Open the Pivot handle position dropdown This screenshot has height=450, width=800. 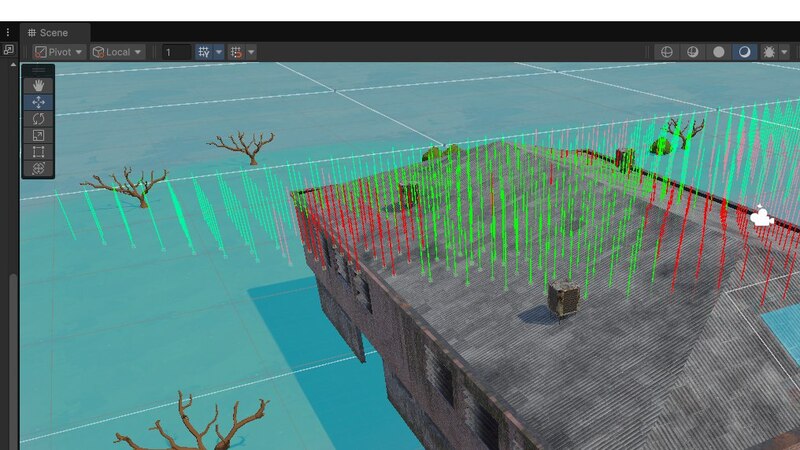[x=58, y=52]
